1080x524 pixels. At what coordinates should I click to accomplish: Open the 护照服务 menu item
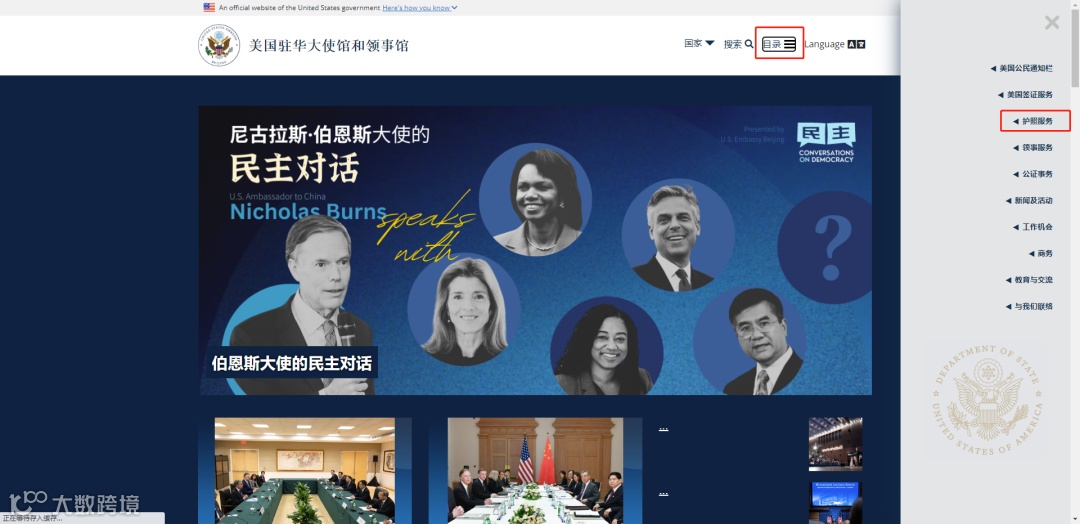(1033, 121)
